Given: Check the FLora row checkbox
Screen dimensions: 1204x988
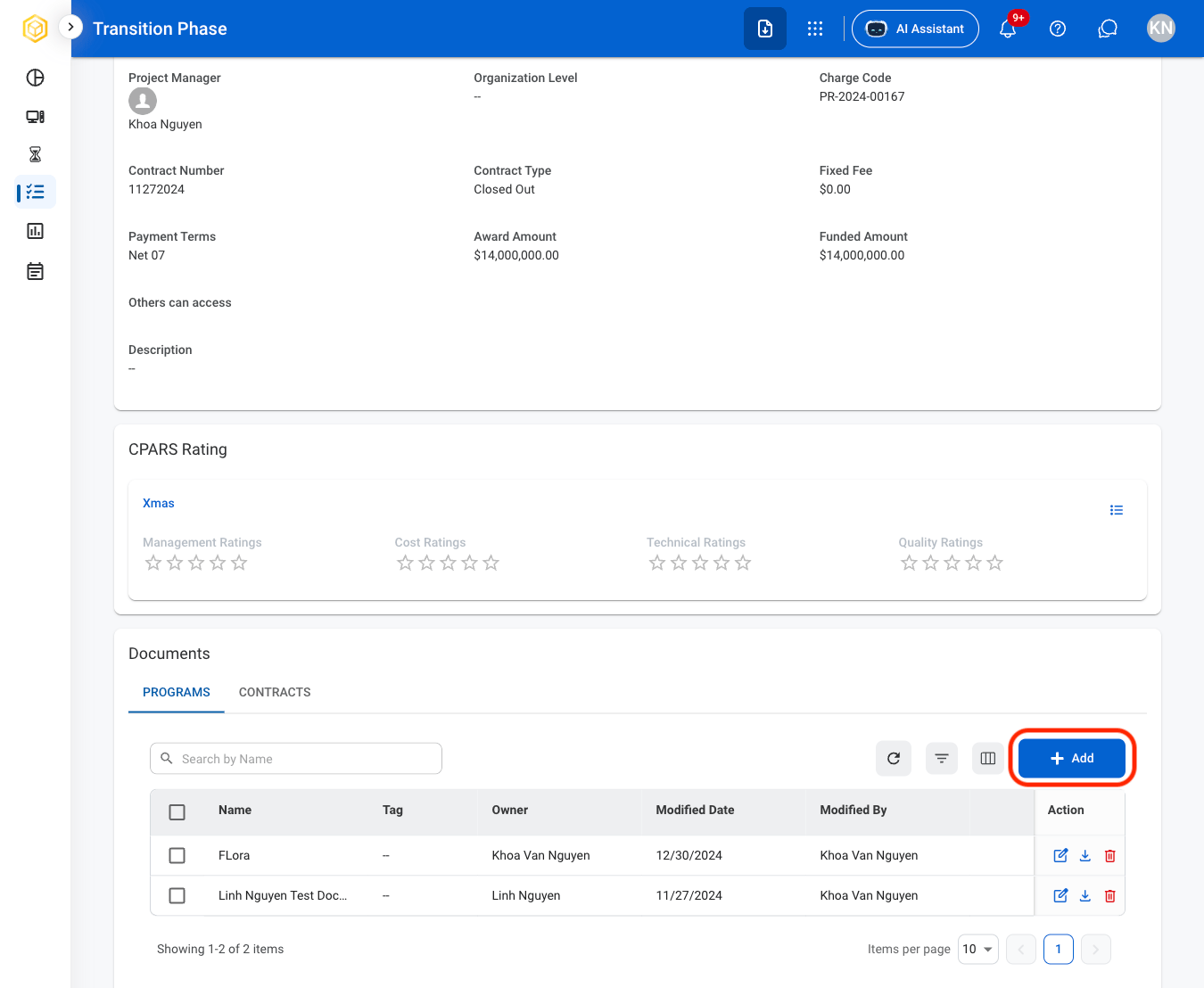Looking at the screenshot, I should point(177,855).
